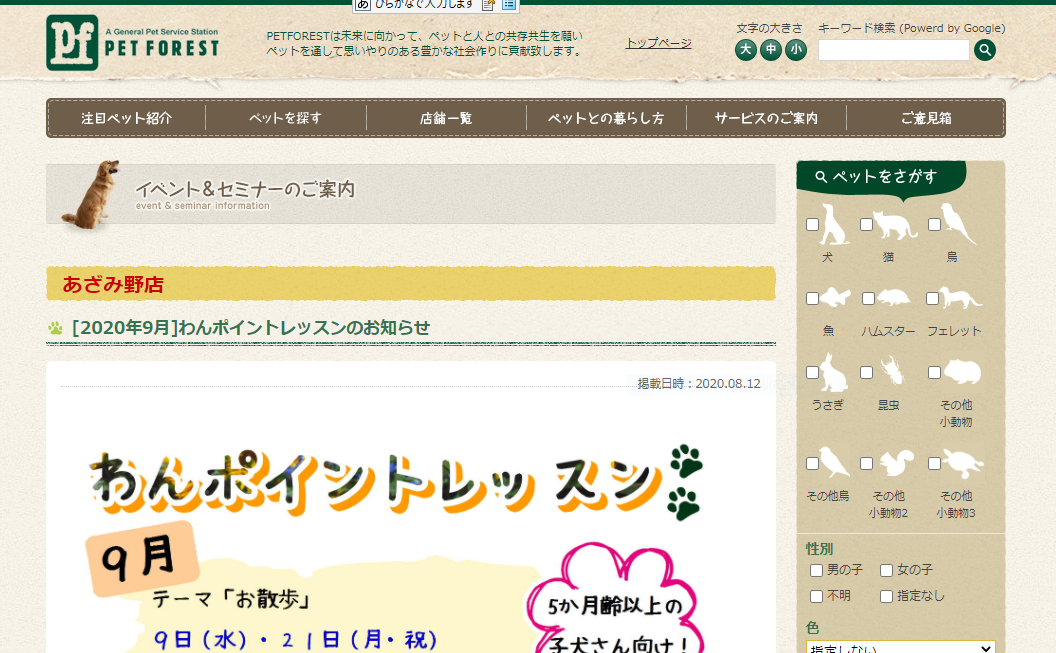Open ペットを探す menu item
Viewport: 1056px width, 653px height.
click(286, 118)
